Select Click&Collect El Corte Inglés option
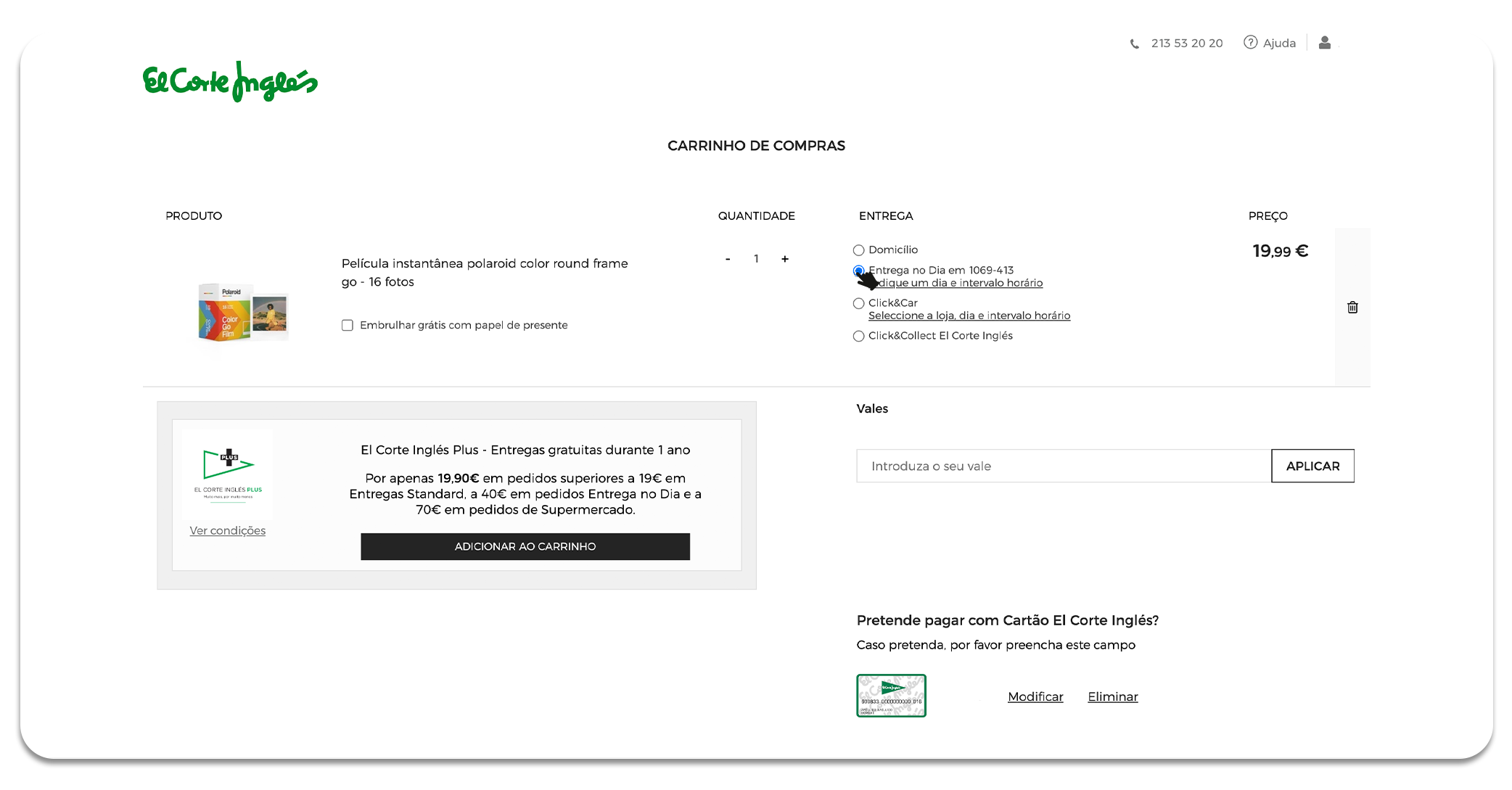The image size is (1512, 790). (859, 336)
